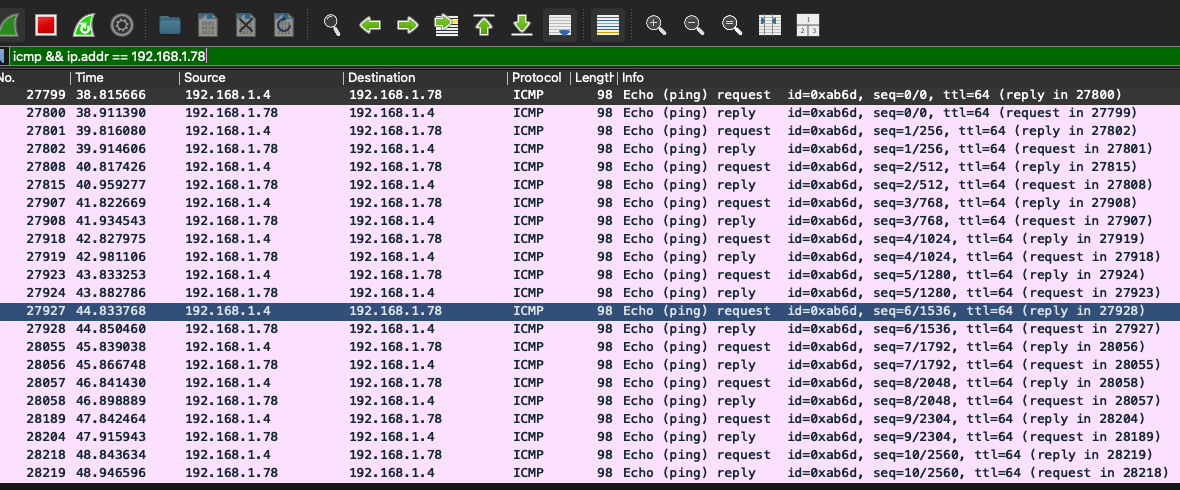Select packet number 28057
This screenshot has width=1180, height=490.
coord(590,383)
